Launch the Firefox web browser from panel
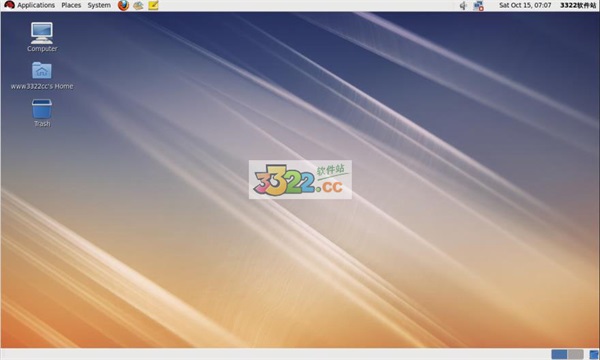The image size is (600, 360). coord(123,5)
